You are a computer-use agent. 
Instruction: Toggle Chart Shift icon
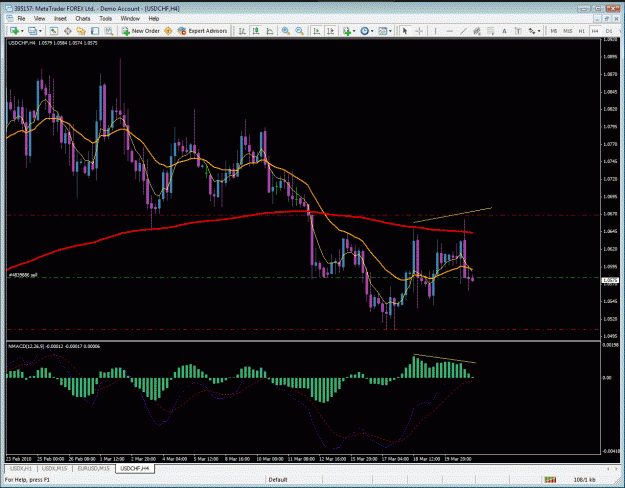pyautogui.click(x=330, y=31)
